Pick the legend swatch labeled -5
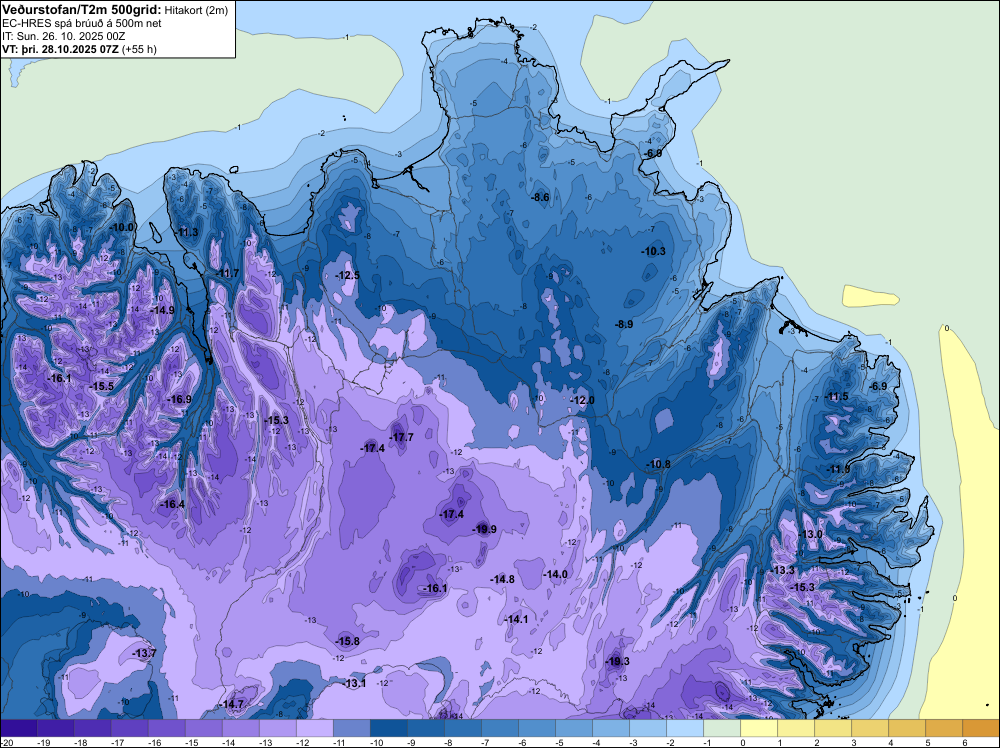1000x748 pixels. point(573,728)
